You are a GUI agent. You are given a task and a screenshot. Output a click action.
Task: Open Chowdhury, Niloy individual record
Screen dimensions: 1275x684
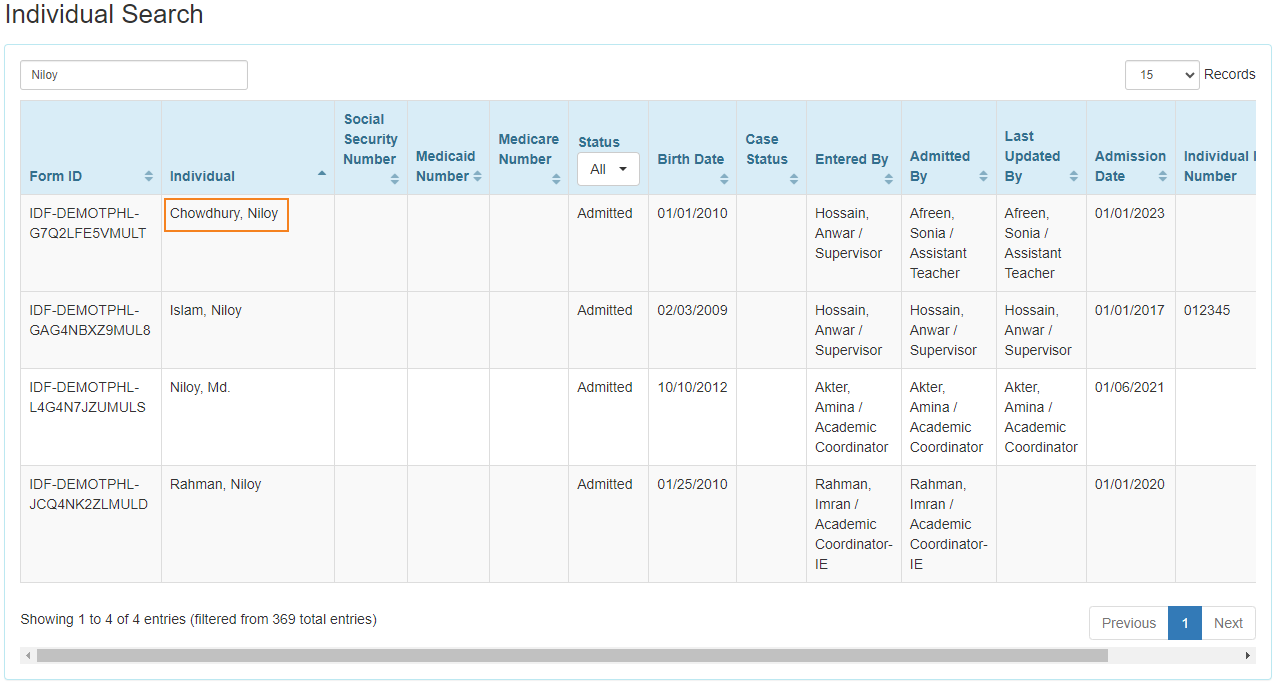click(x=224, y=213)
